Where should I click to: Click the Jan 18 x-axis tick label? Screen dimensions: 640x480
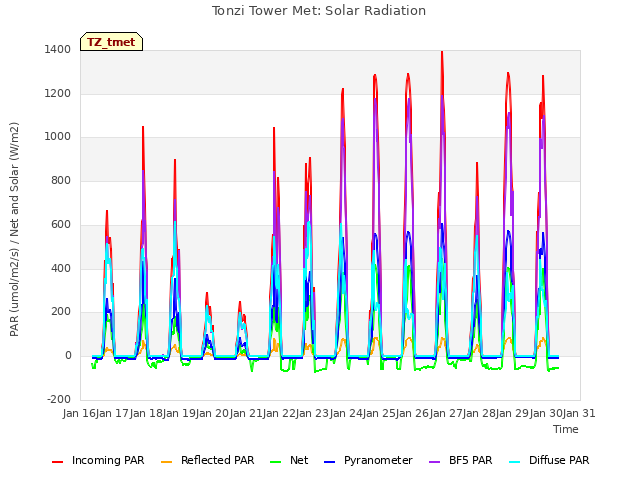coord(147,413)
